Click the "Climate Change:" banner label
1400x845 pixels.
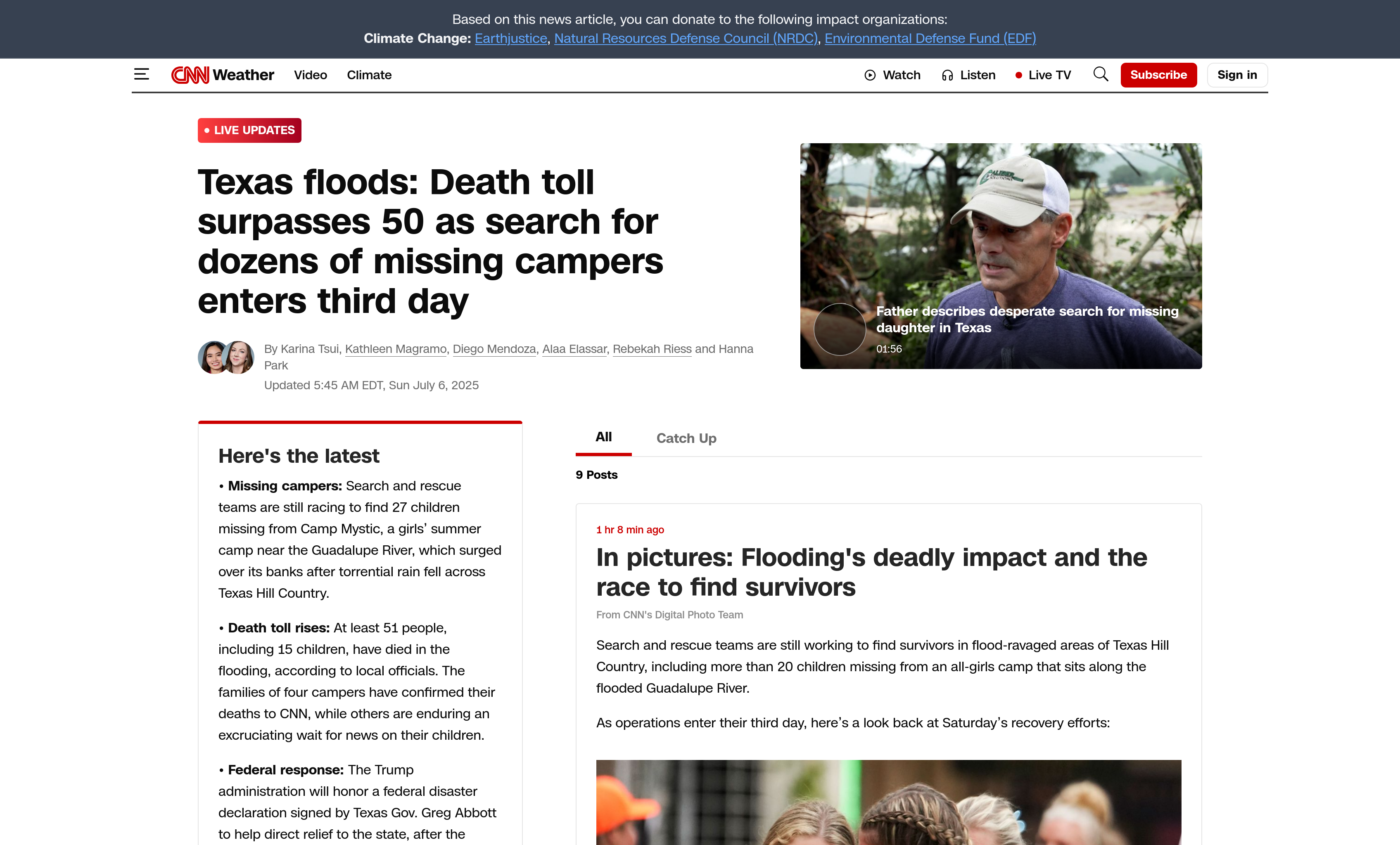pos(417,38)
